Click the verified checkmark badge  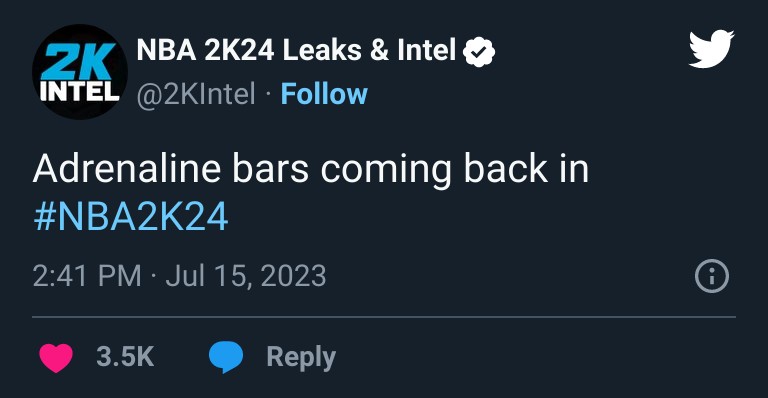point(479,51)
